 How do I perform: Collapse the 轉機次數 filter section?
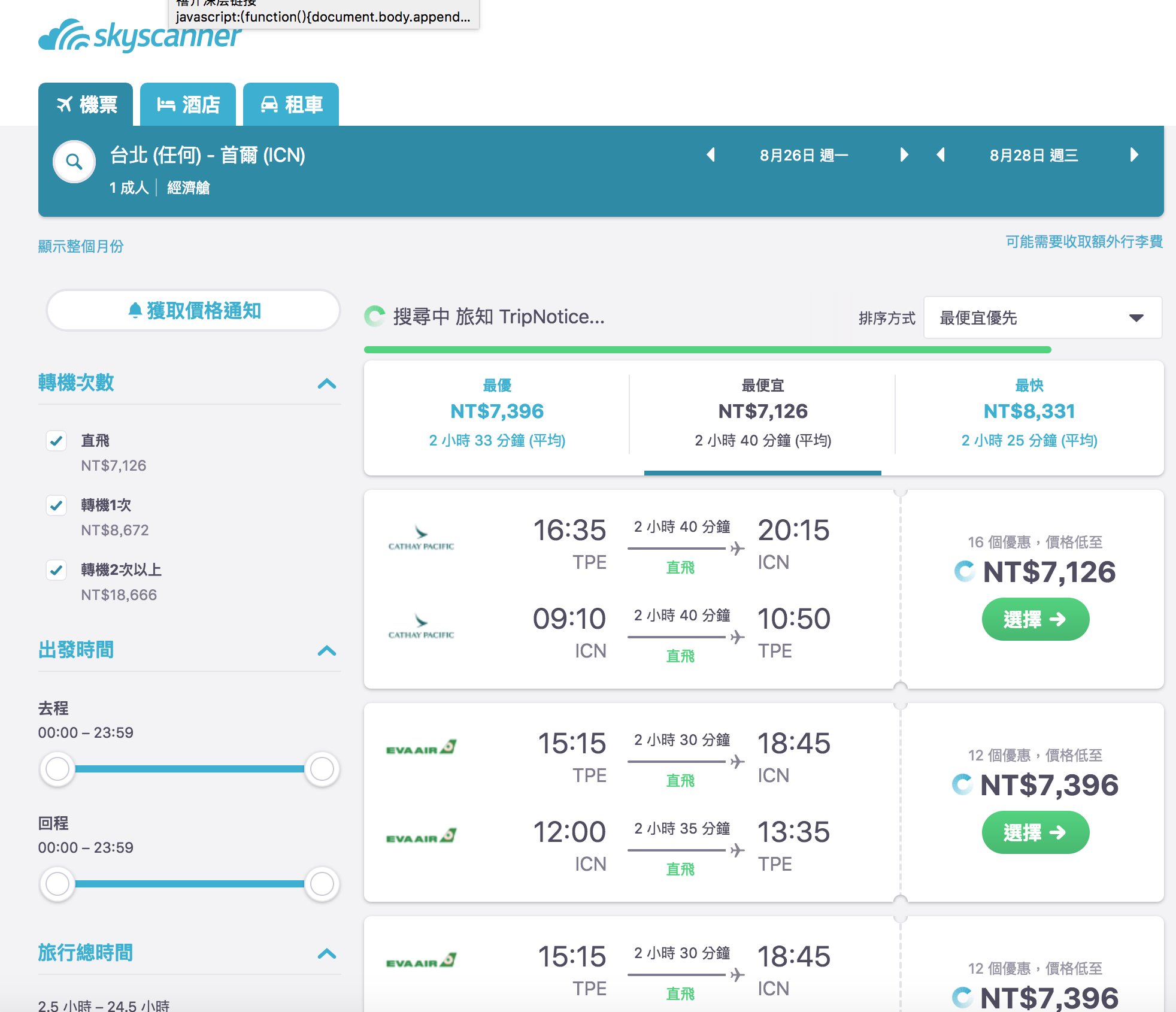(327, 383)
